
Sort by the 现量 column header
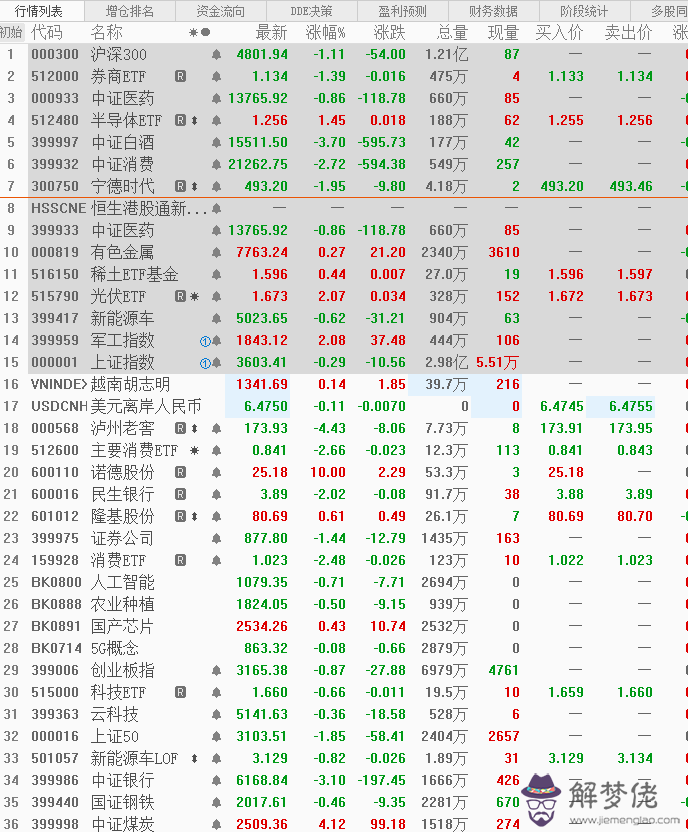503,32
